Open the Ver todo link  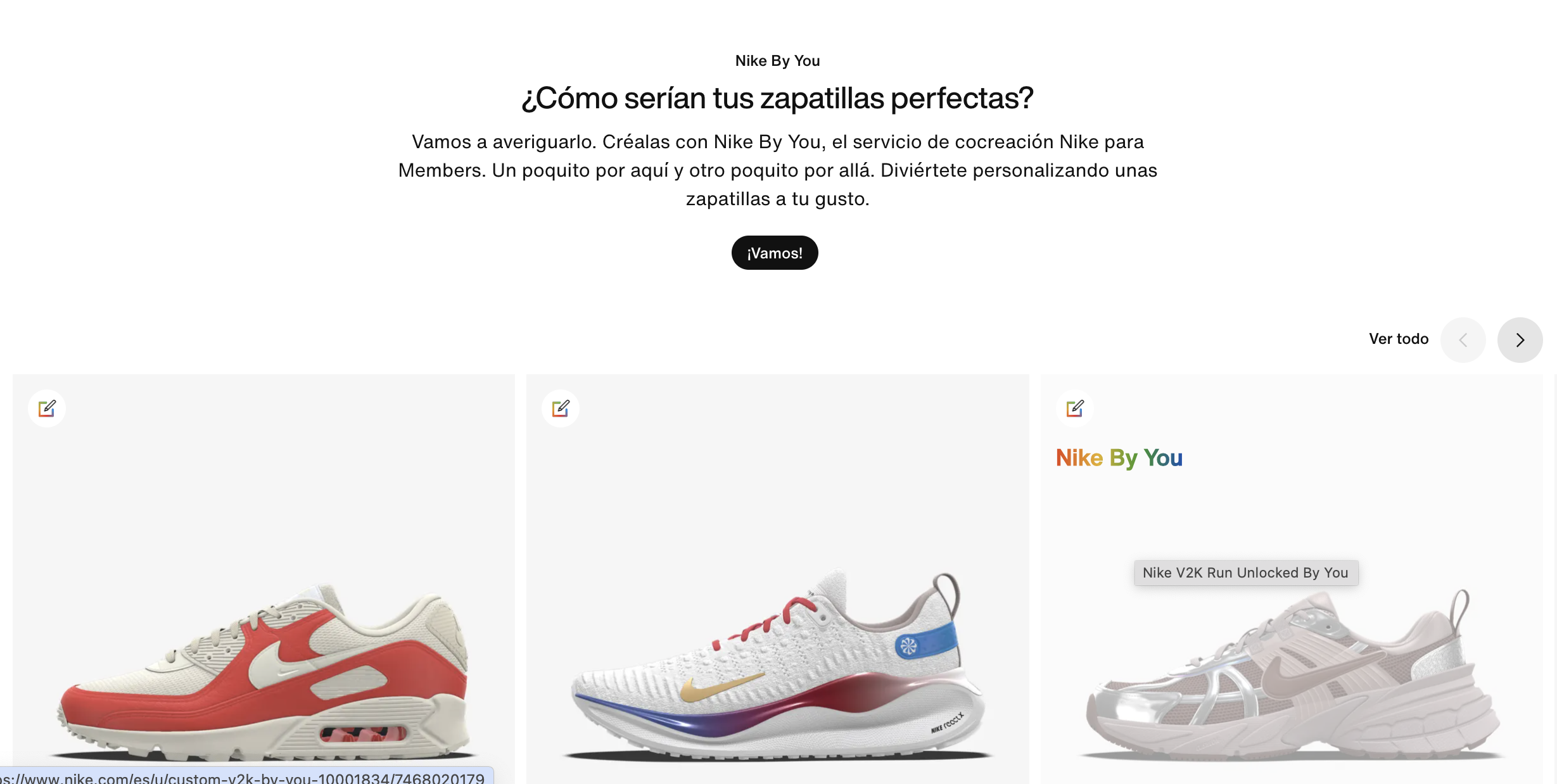pos(1399,339)
